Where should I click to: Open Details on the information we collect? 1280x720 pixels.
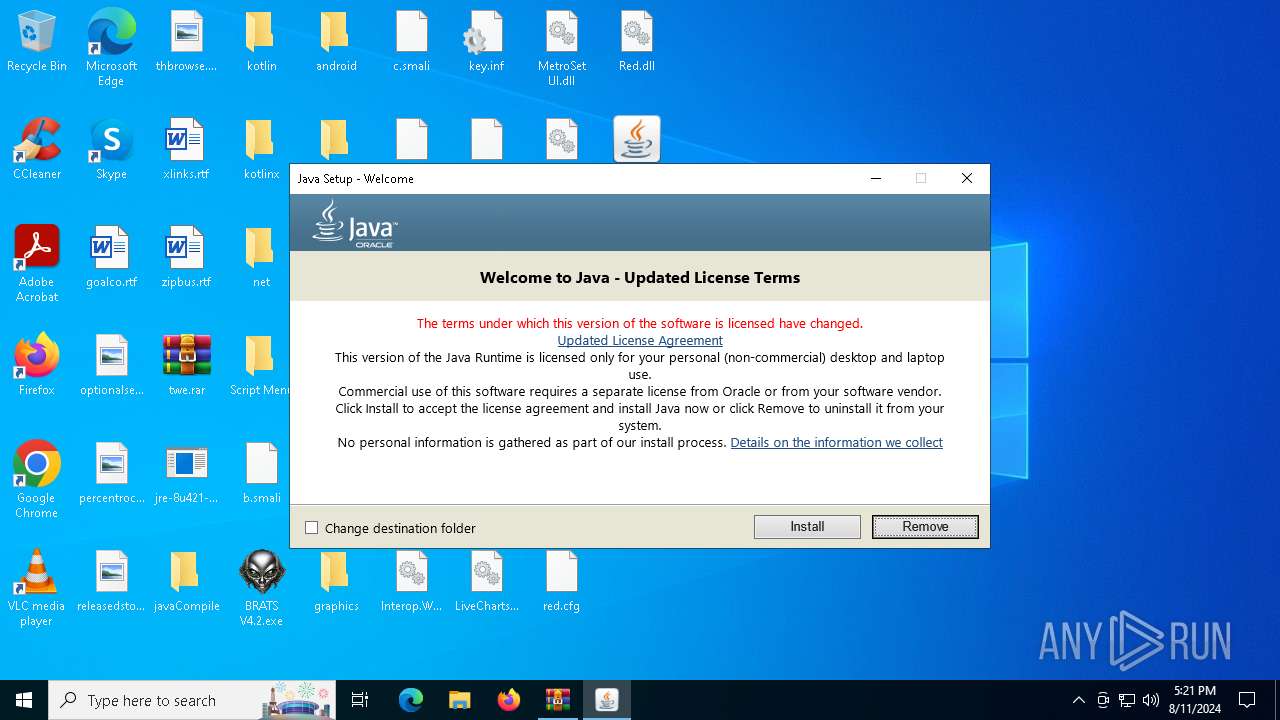[x=836, y=442]
